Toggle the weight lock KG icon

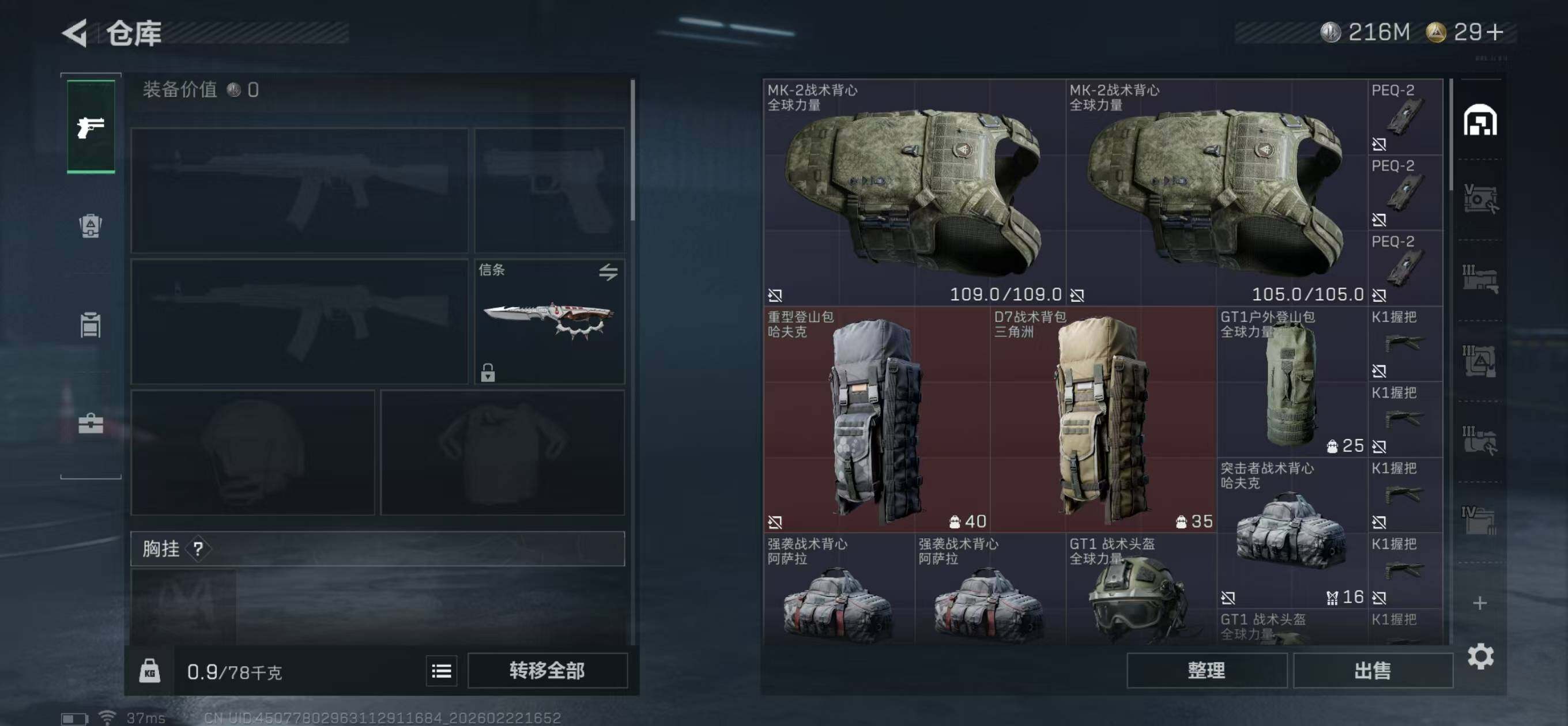pyautogui.click(x=149, y=671)
